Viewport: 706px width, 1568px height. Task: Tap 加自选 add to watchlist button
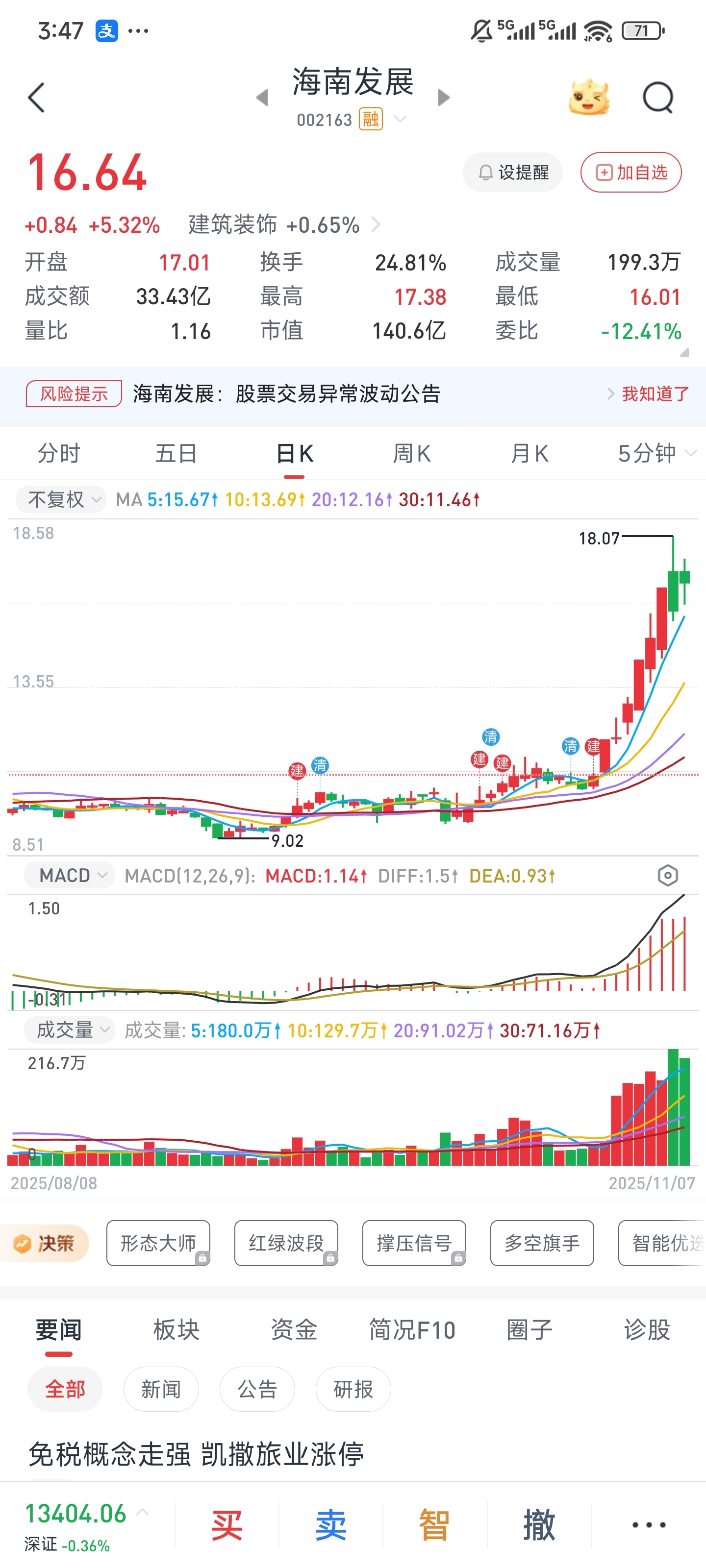pyautogui.click(x=630, y=172)
